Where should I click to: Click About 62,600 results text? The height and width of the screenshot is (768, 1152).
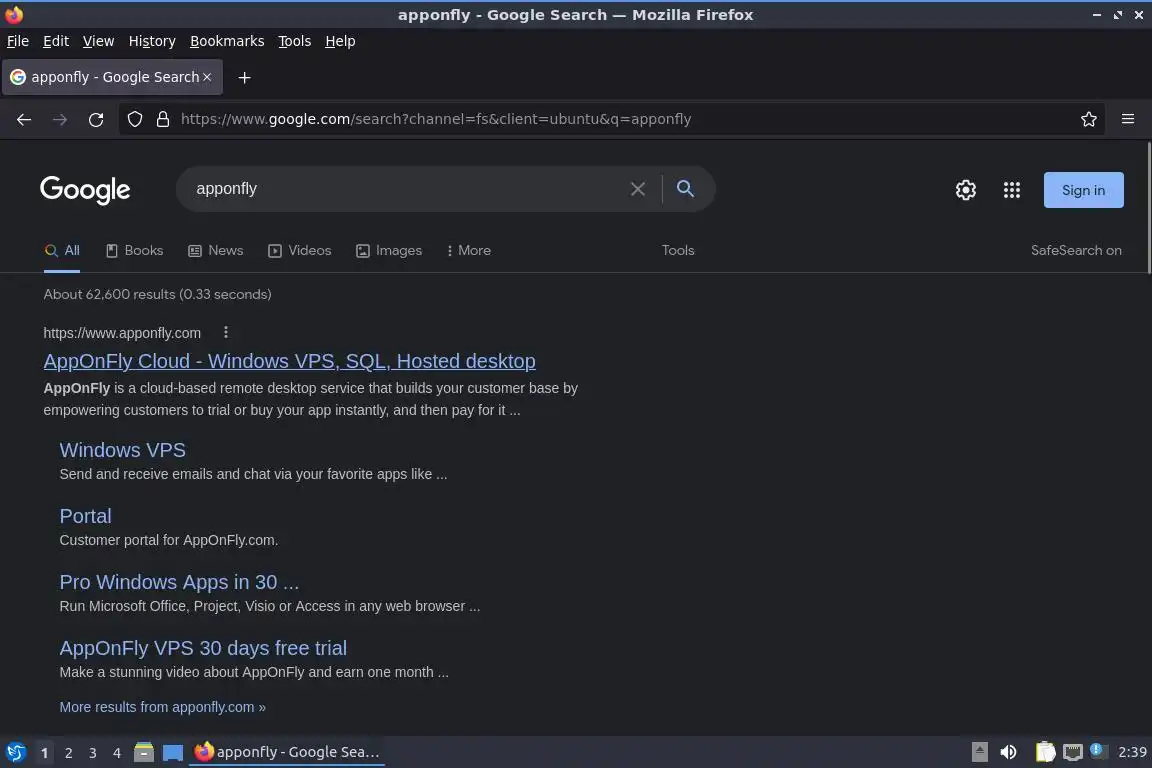pyautogui.click(x=157, y=294)
